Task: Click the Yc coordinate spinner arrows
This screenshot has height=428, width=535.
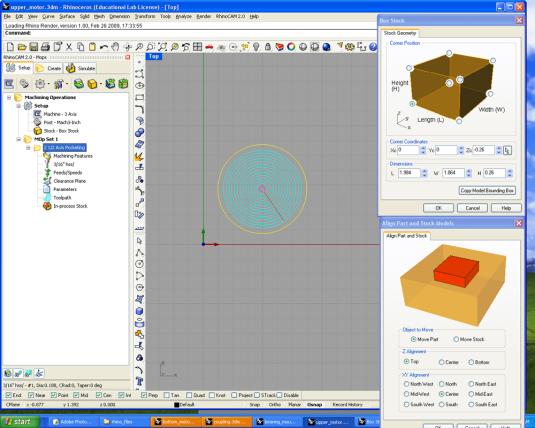Action: (x=461, y=150)
